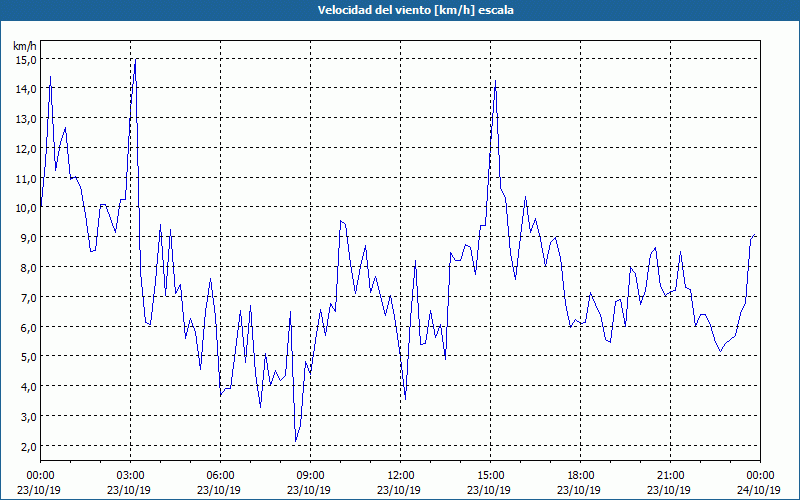The width and height of the screenshot is (800, 500).
Task: Select the 6,0 y-axis label
Action: 28,328
